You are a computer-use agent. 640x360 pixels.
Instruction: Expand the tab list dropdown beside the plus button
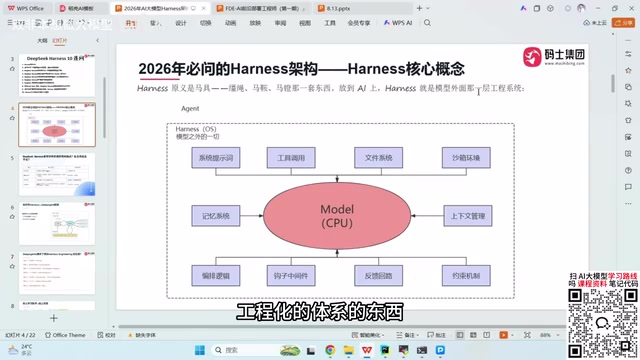[x=428, y=8]
